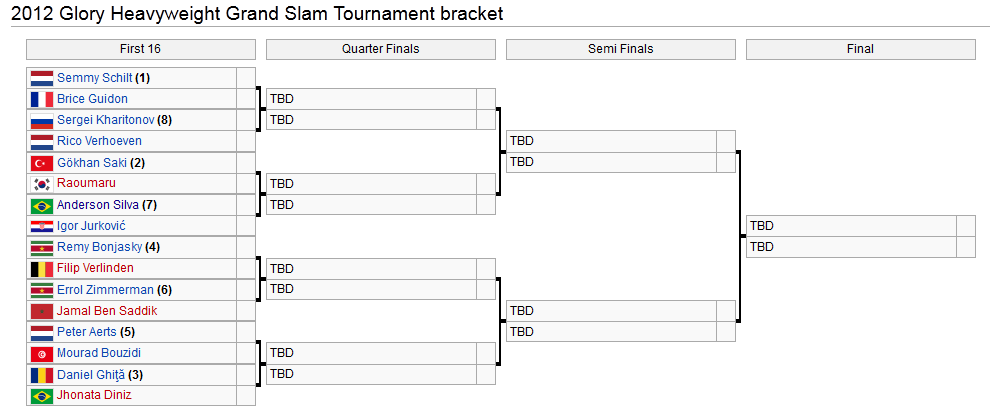Click the Russian flag beside Sergei Kharitonov
990x414 pixels.
[x=41, y=120]
